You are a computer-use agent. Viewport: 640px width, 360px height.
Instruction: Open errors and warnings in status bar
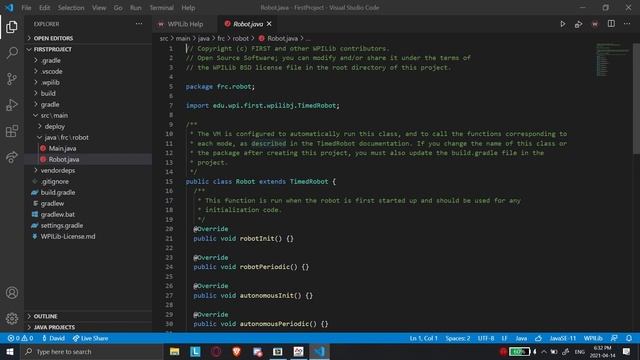pyautogui.click(x=20, y=338)
